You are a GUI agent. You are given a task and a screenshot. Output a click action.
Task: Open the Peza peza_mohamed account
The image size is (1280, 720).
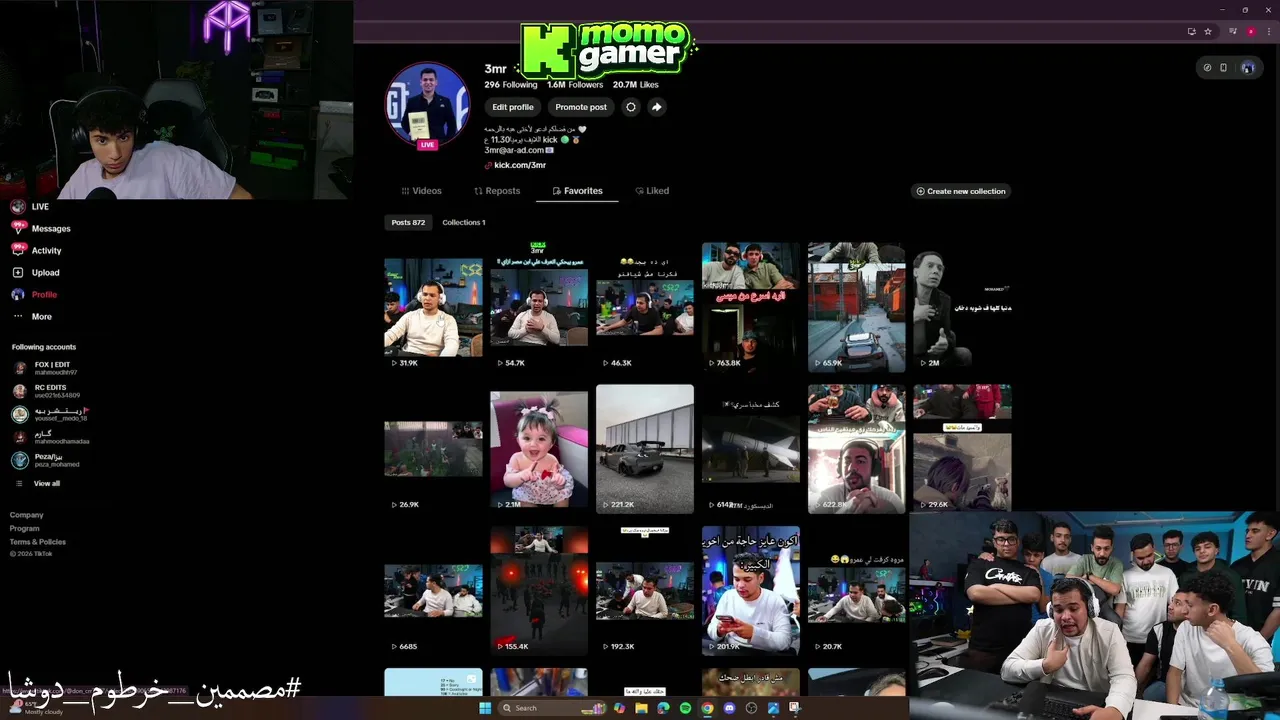pyautogui.click(x=45, y=460)
